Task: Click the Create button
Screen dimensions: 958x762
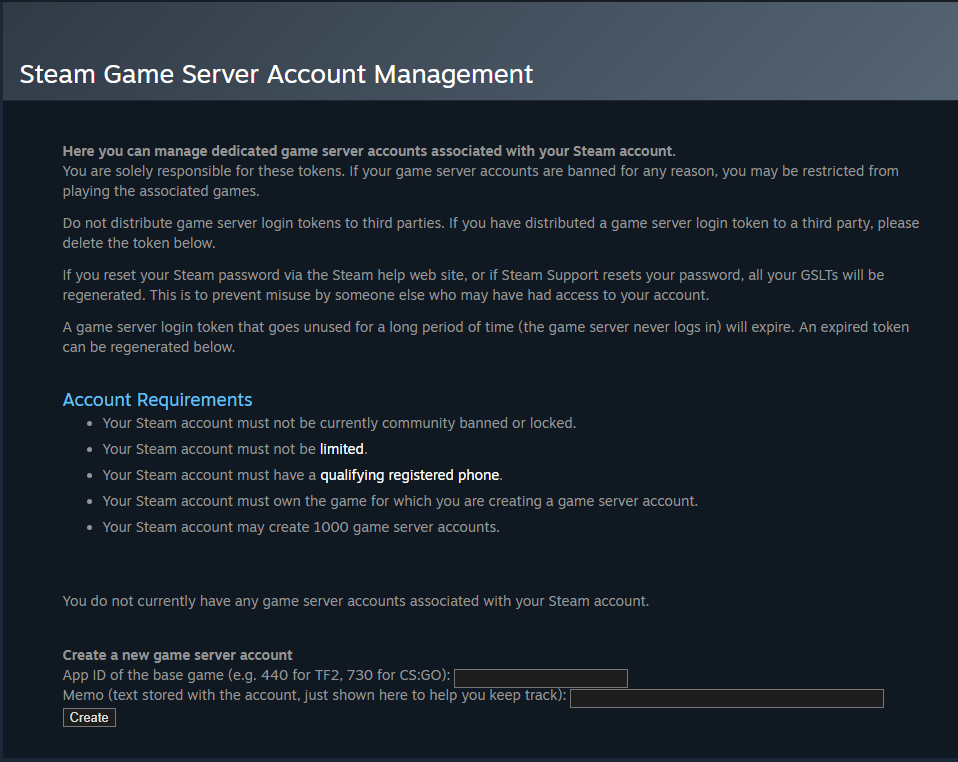Action: 89,718
